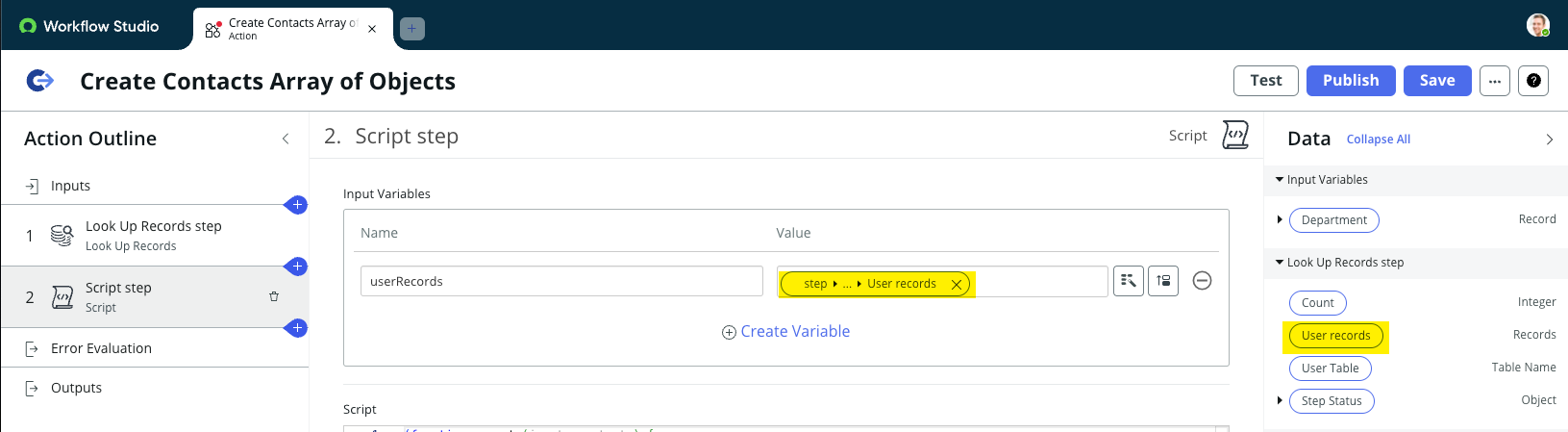Click Create Variable link

(x=785, y=332)
